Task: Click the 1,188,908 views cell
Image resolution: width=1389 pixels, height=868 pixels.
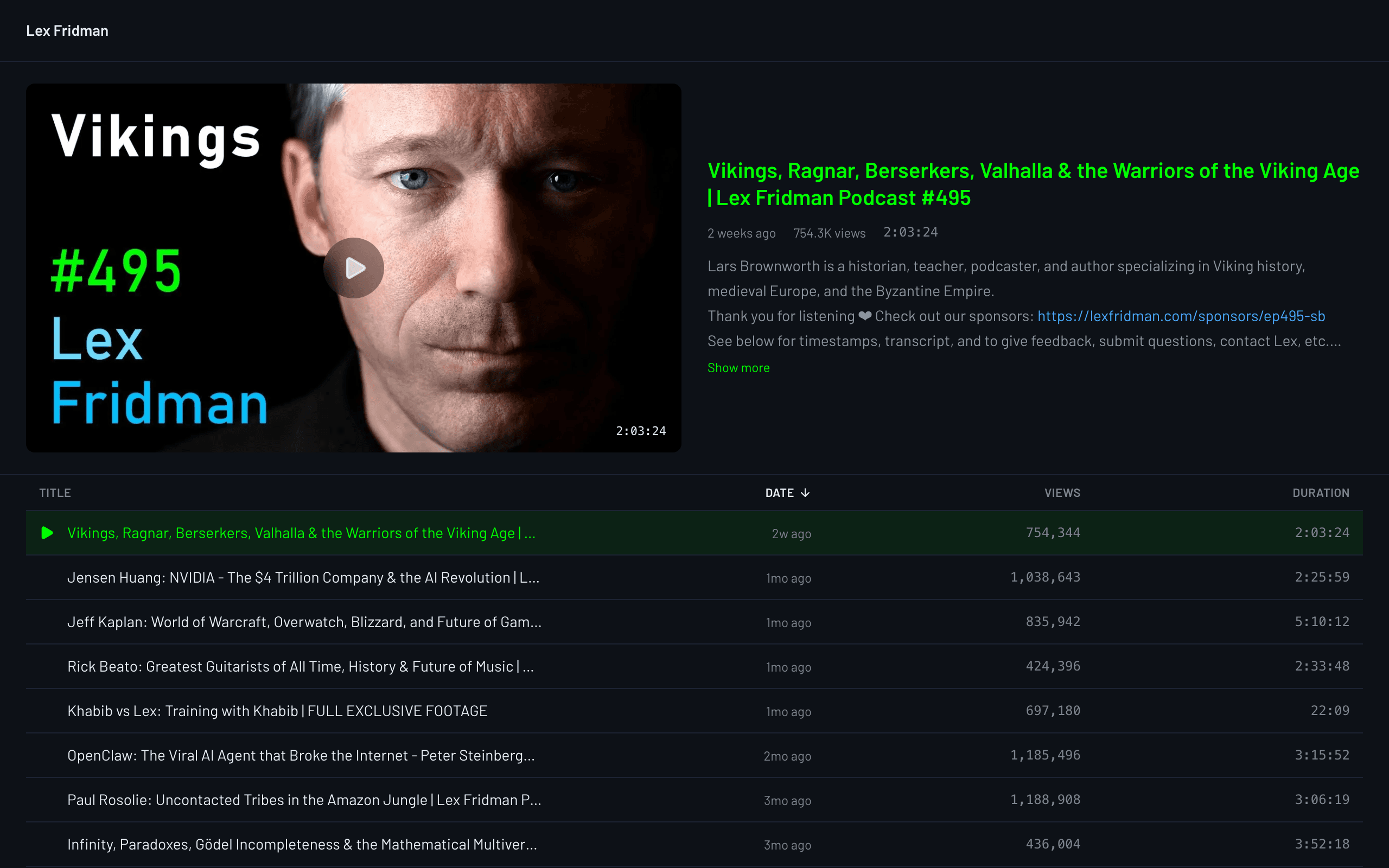Action: pos(1045,800)
